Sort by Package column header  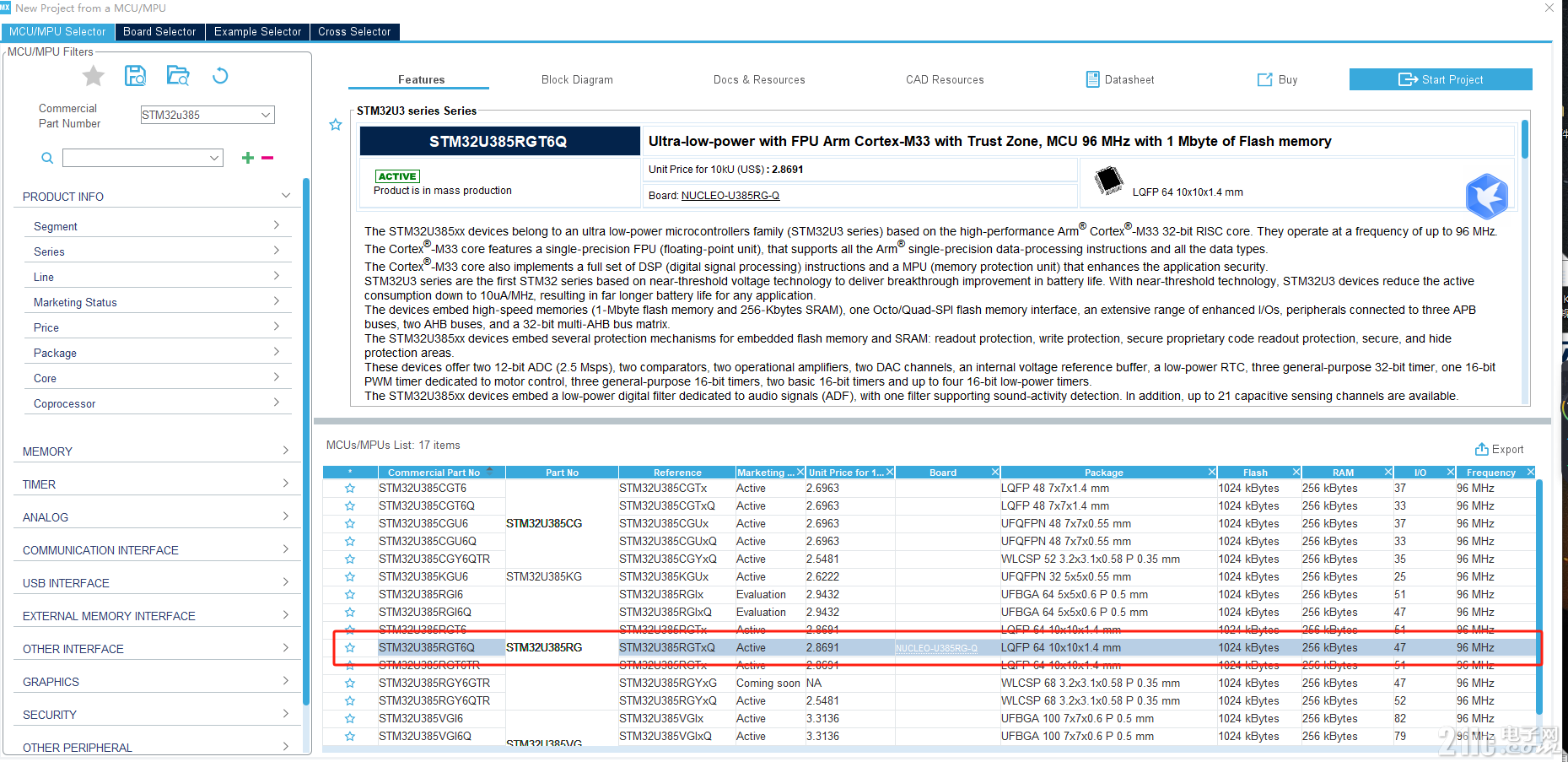click(x=1103, y=473)
